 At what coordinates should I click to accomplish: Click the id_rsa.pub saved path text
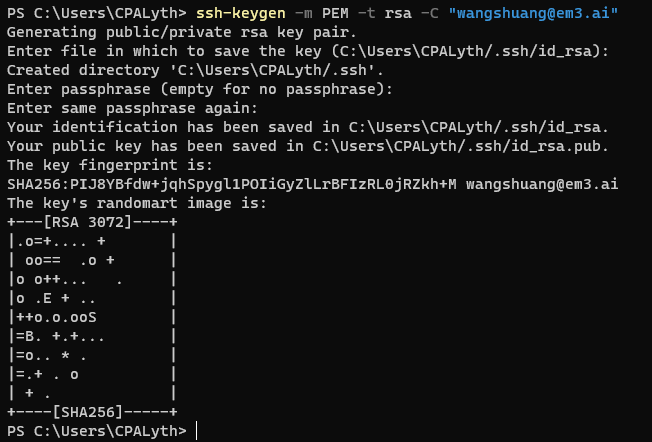coord(461,146)
